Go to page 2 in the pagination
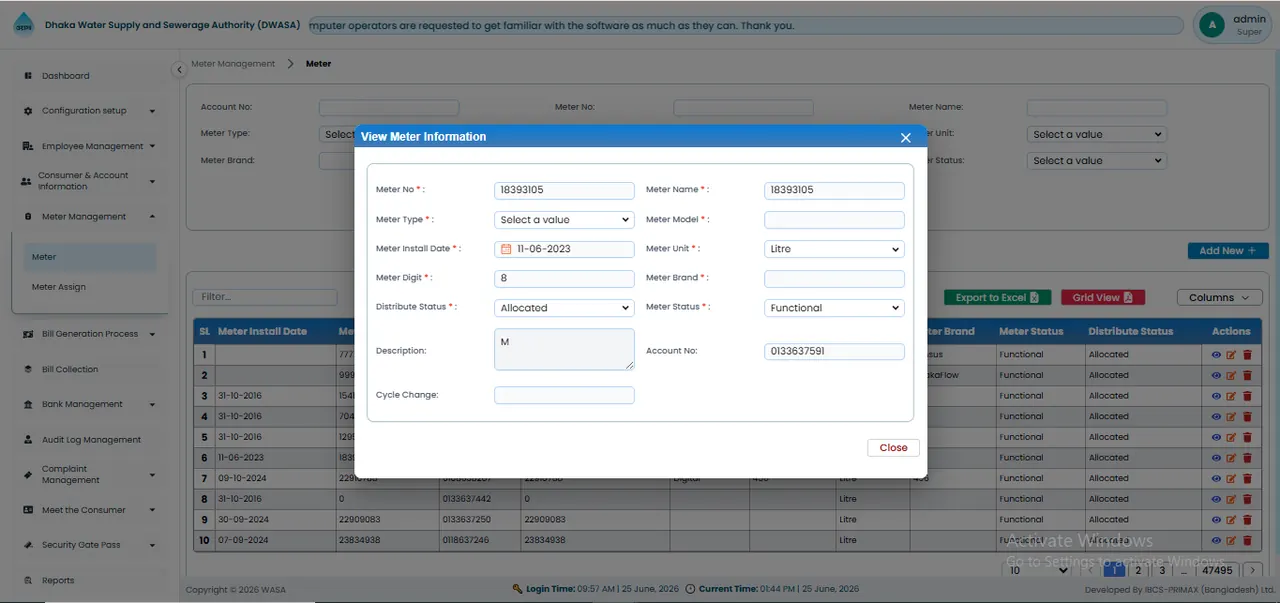Viewport: 1280px width, 603px height. (1138, 570)
